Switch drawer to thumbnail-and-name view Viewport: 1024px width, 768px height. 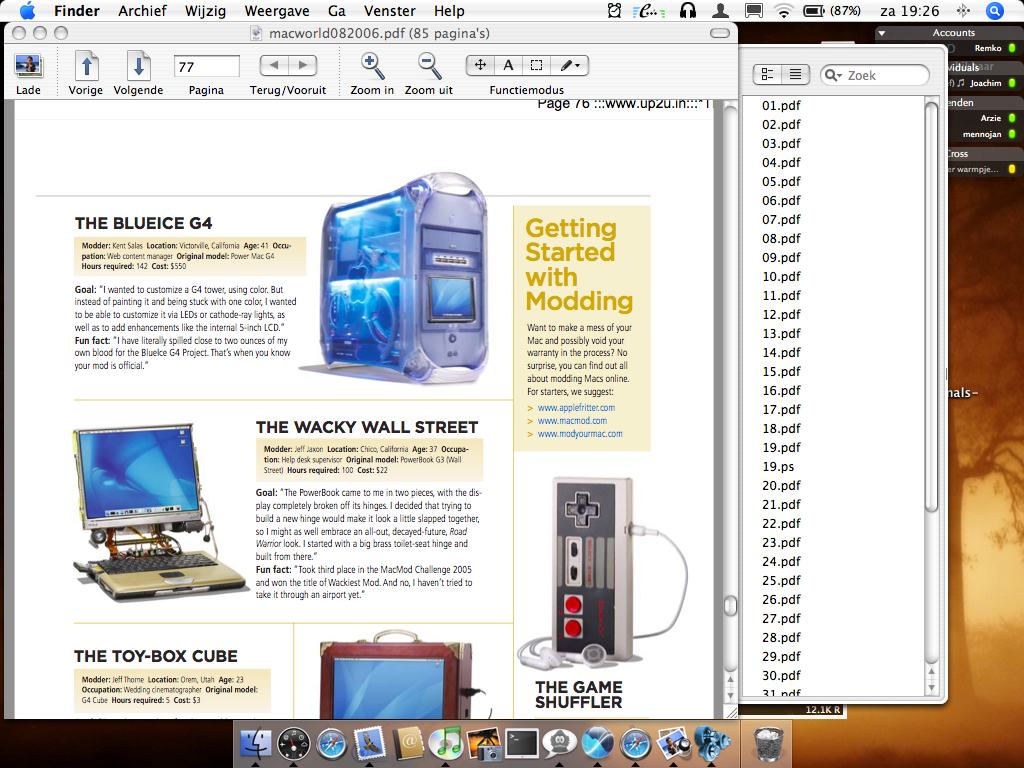click(x=768, y=75)
